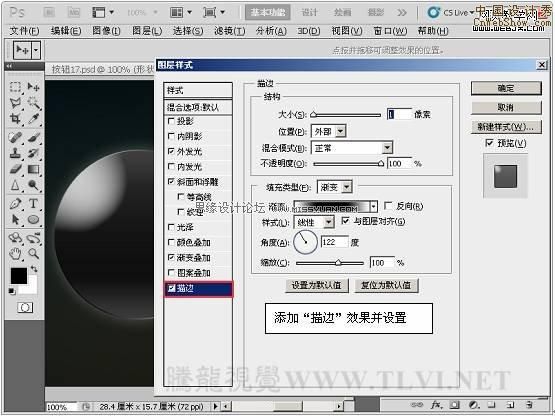The image size is (555, 416).
Task: Open the 编辑 Edit menu
Action: click(x=66, y=31)
